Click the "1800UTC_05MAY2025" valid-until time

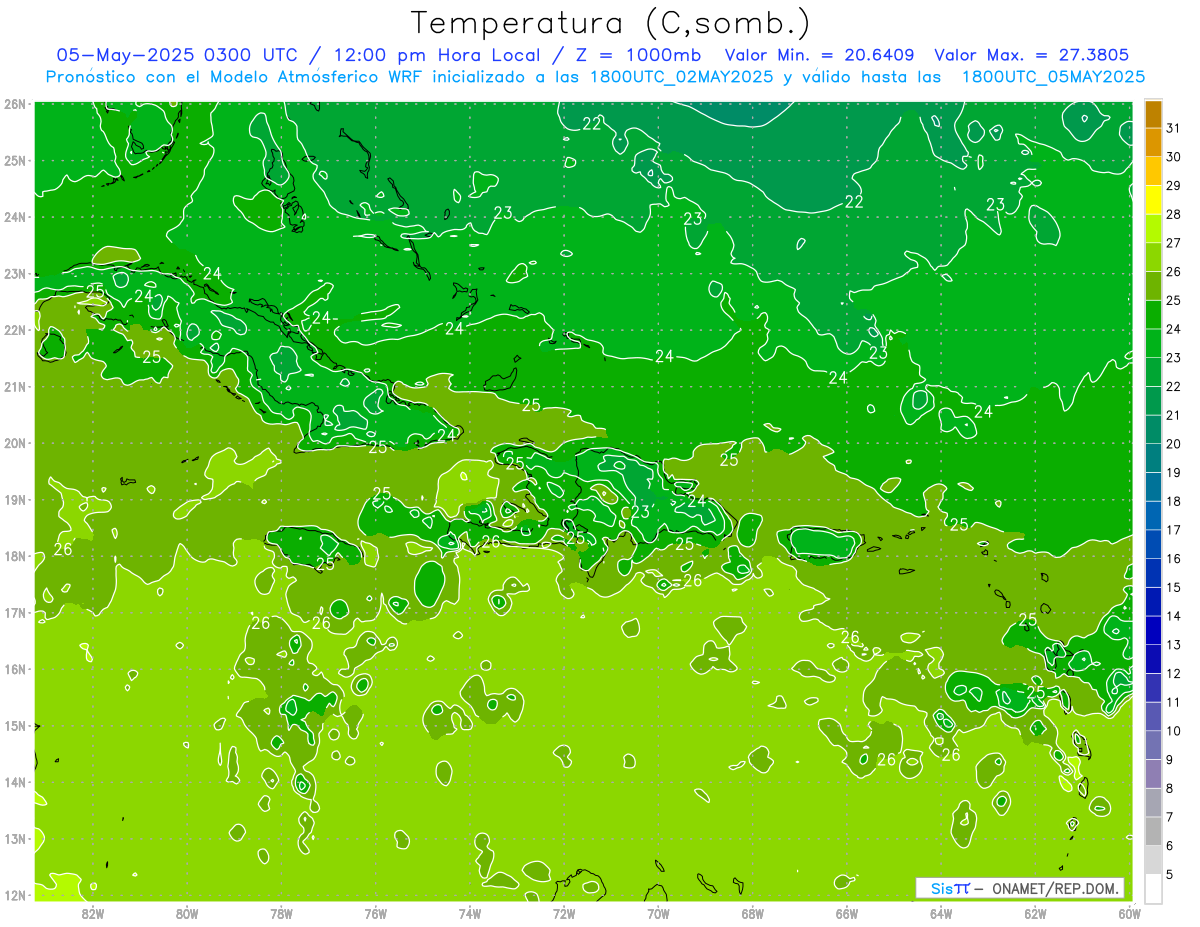pyautogui.click(x=1053, y=77)
